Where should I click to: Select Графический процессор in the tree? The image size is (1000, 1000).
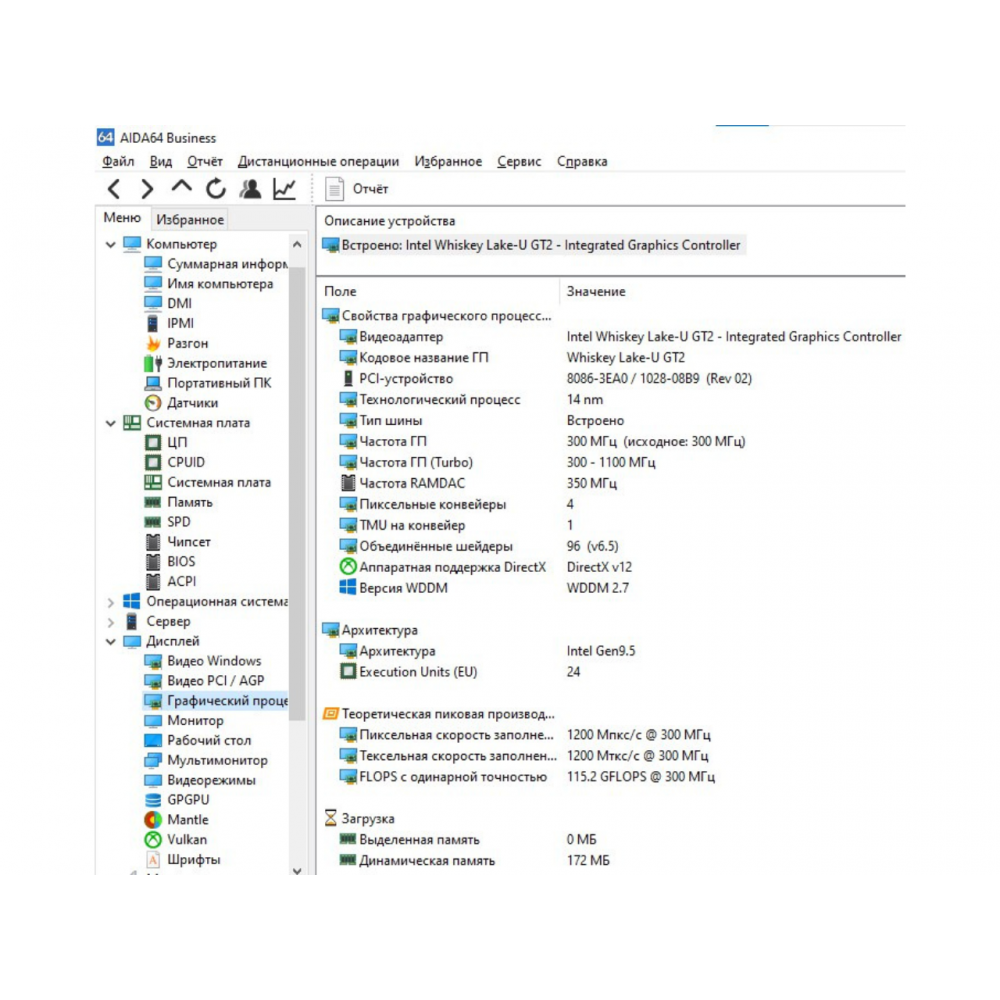click(216, 701)
